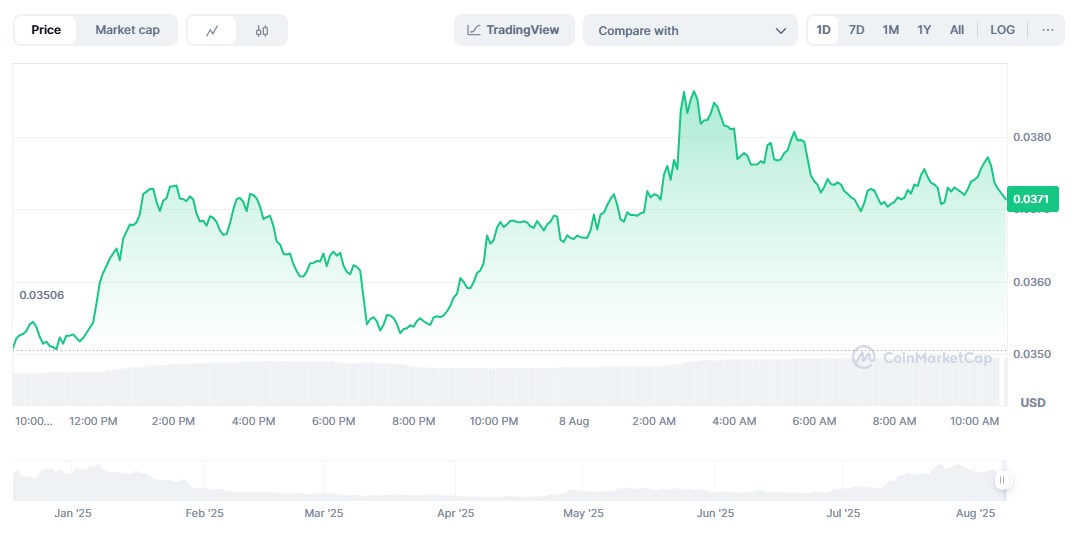Switch to candlestick chart icon
The height and width of the screenshot is (533, 1071).
(x=262, y=30)
